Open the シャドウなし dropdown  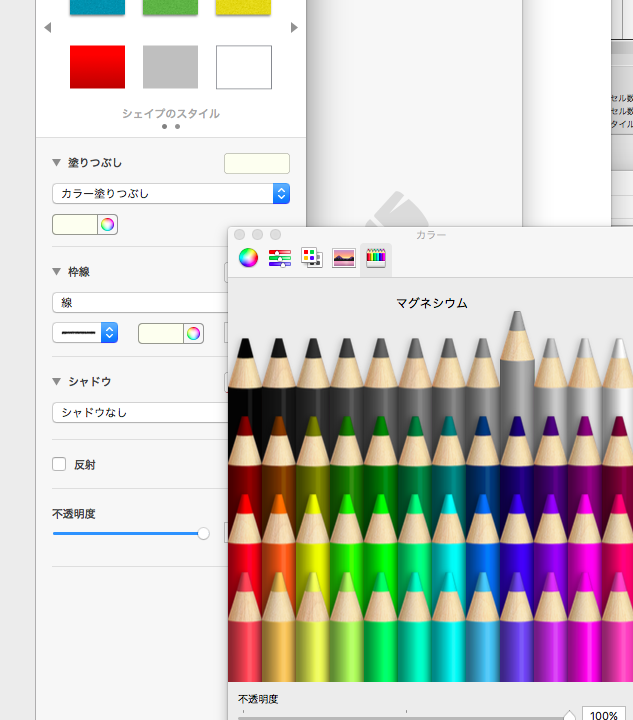(x=140, y=412)
